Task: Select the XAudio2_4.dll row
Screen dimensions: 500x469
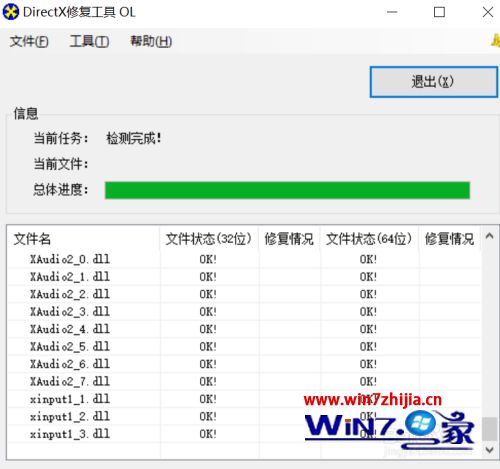Action: 244,329
